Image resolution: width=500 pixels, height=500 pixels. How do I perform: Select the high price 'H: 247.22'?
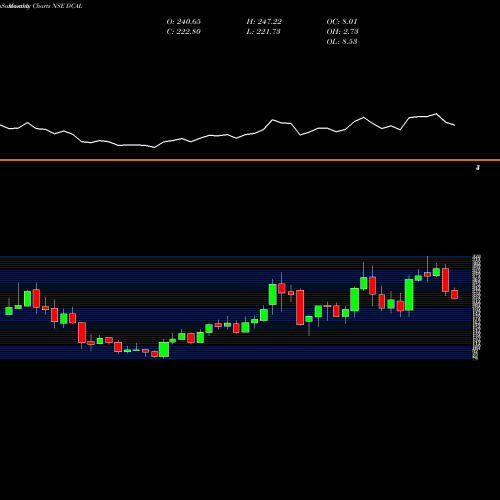(x=264, y=22)
